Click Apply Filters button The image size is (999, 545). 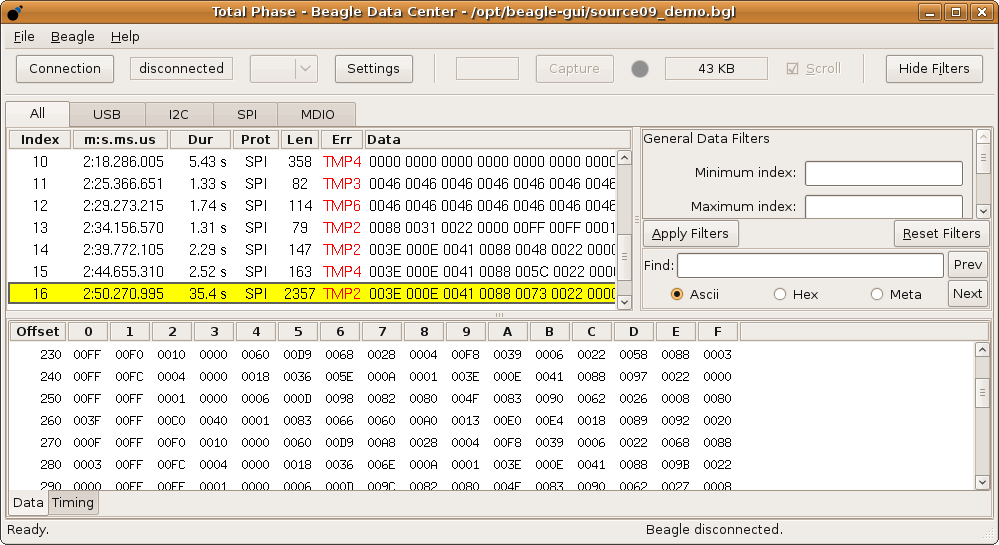[x=690, y=233]
